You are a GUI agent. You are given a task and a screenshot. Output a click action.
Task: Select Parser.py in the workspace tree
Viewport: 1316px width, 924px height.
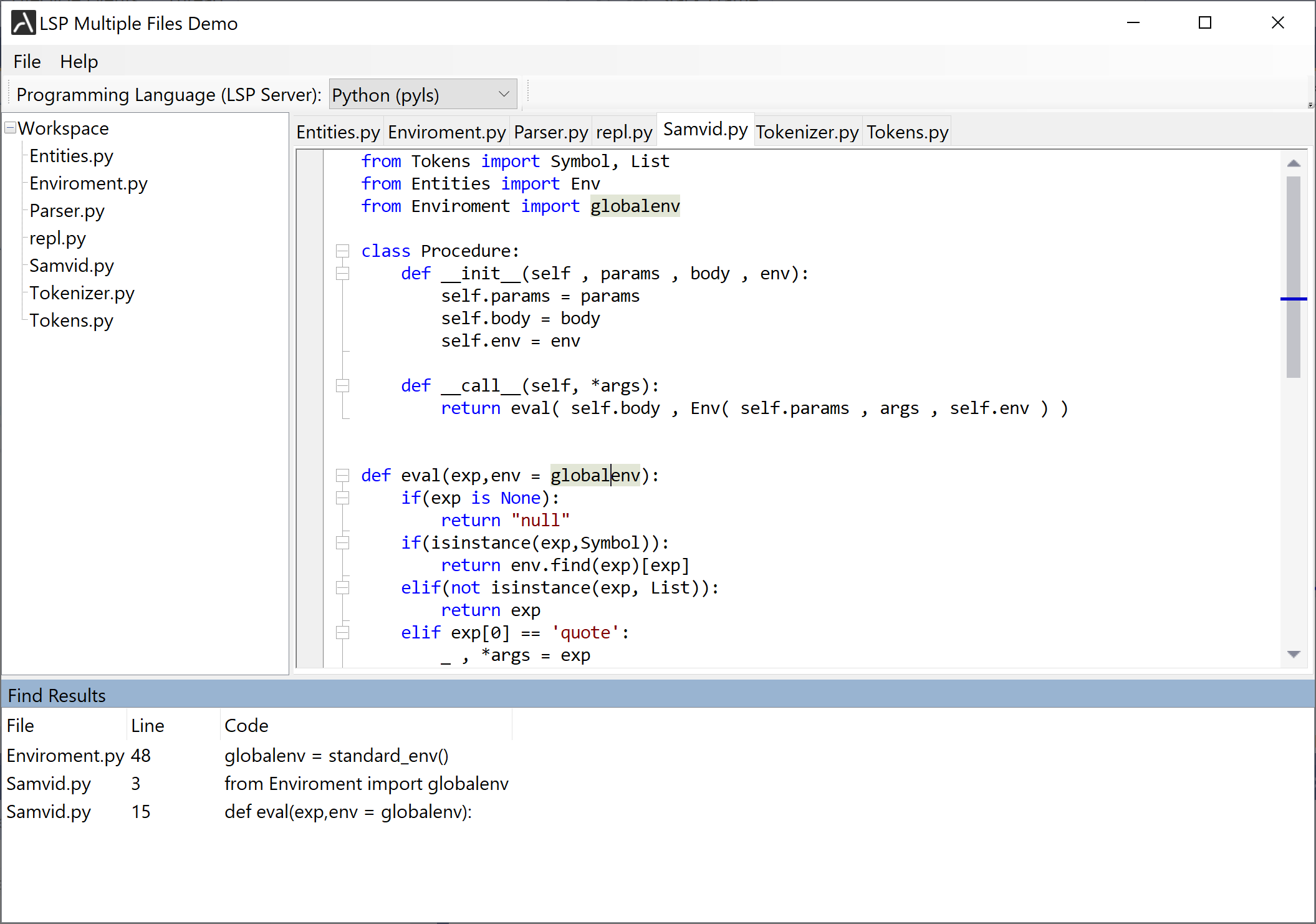67,210
